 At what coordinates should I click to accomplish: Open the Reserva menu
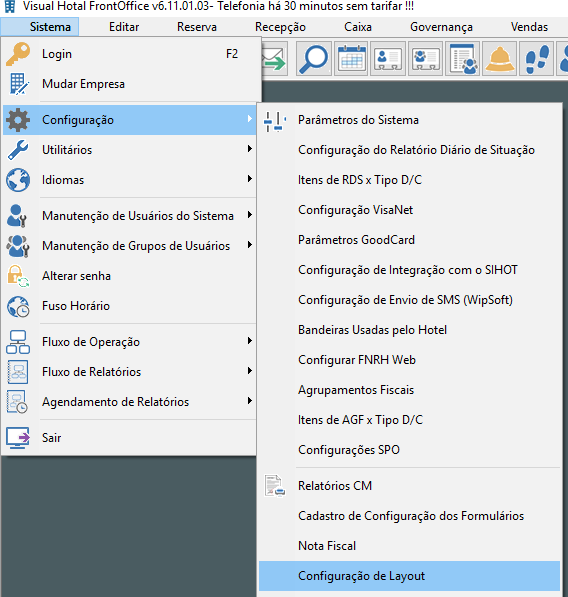(197, 27)
